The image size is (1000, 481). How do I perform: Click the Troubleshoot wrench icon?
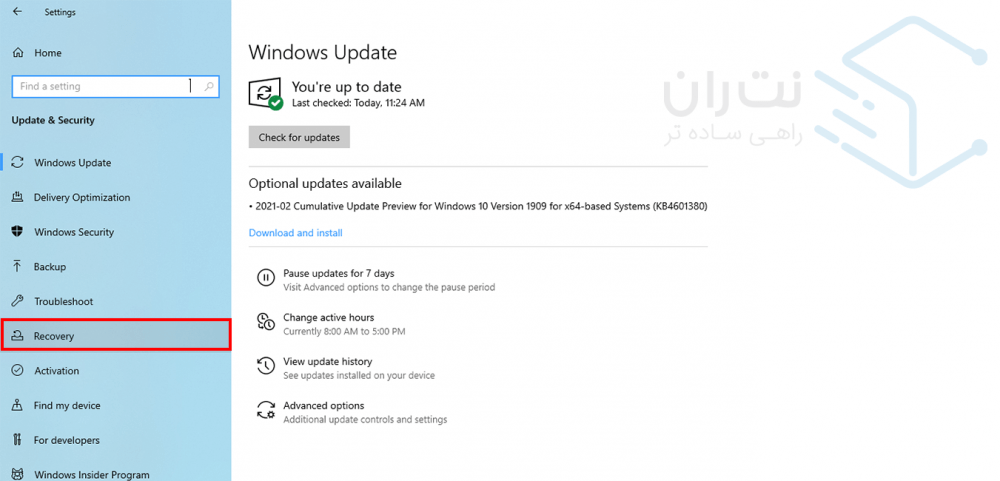17,301
